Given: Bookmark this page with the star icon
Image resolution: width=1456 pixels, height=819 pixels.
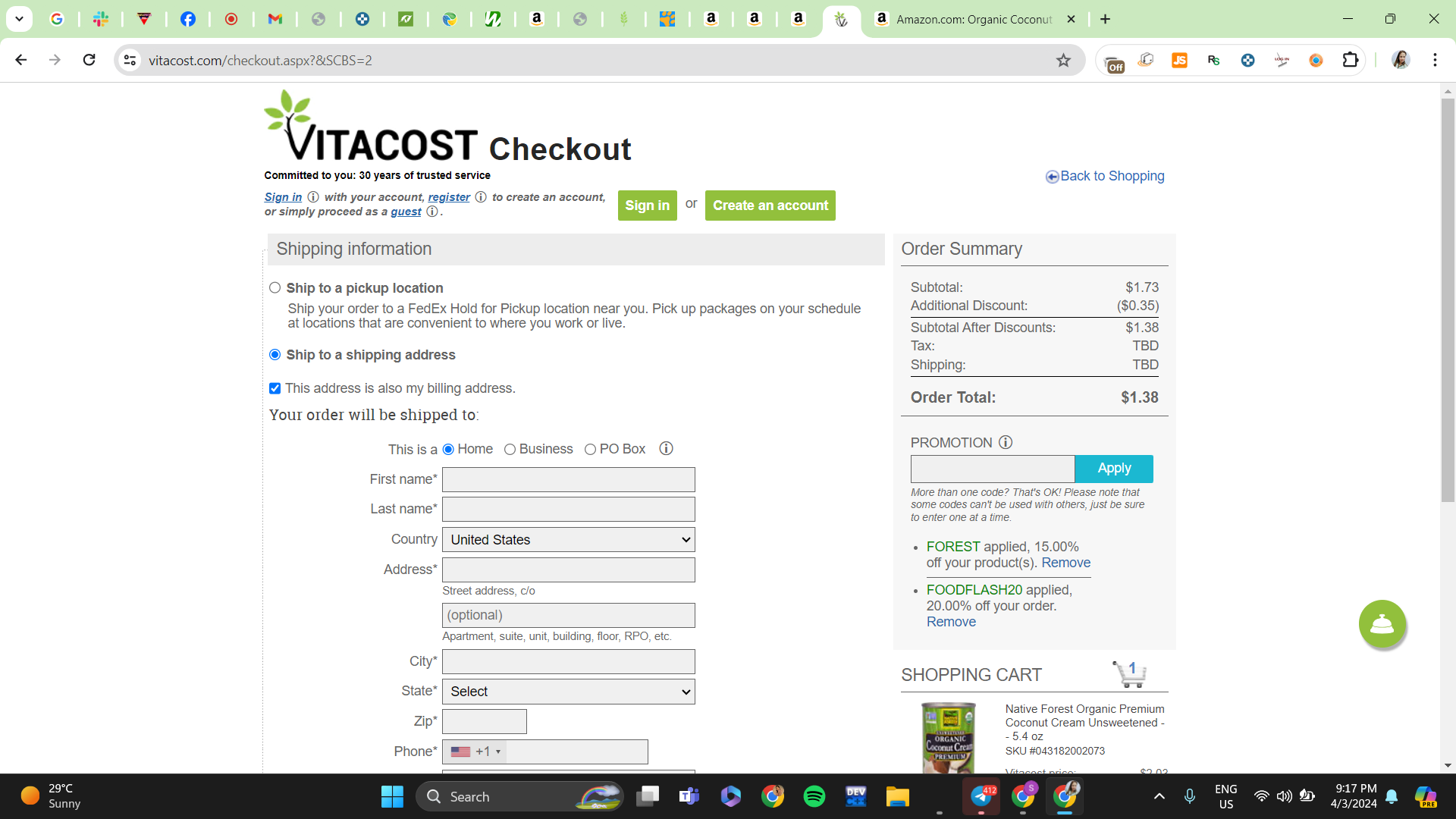Looking at the screenshot, I should click(x=1063, y=61).
